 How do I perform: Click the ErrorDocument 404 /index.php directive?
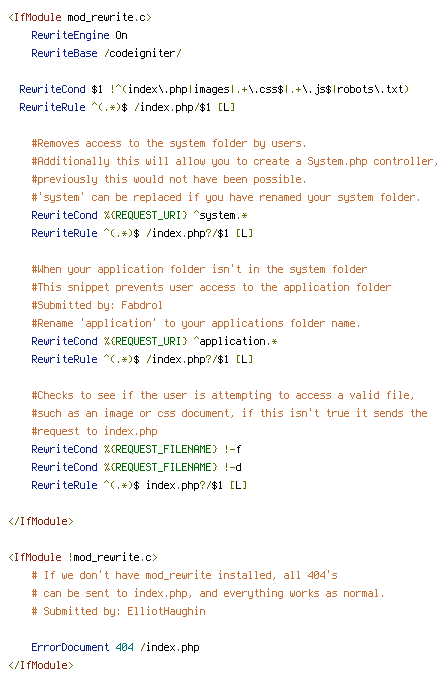coord(115,647)
